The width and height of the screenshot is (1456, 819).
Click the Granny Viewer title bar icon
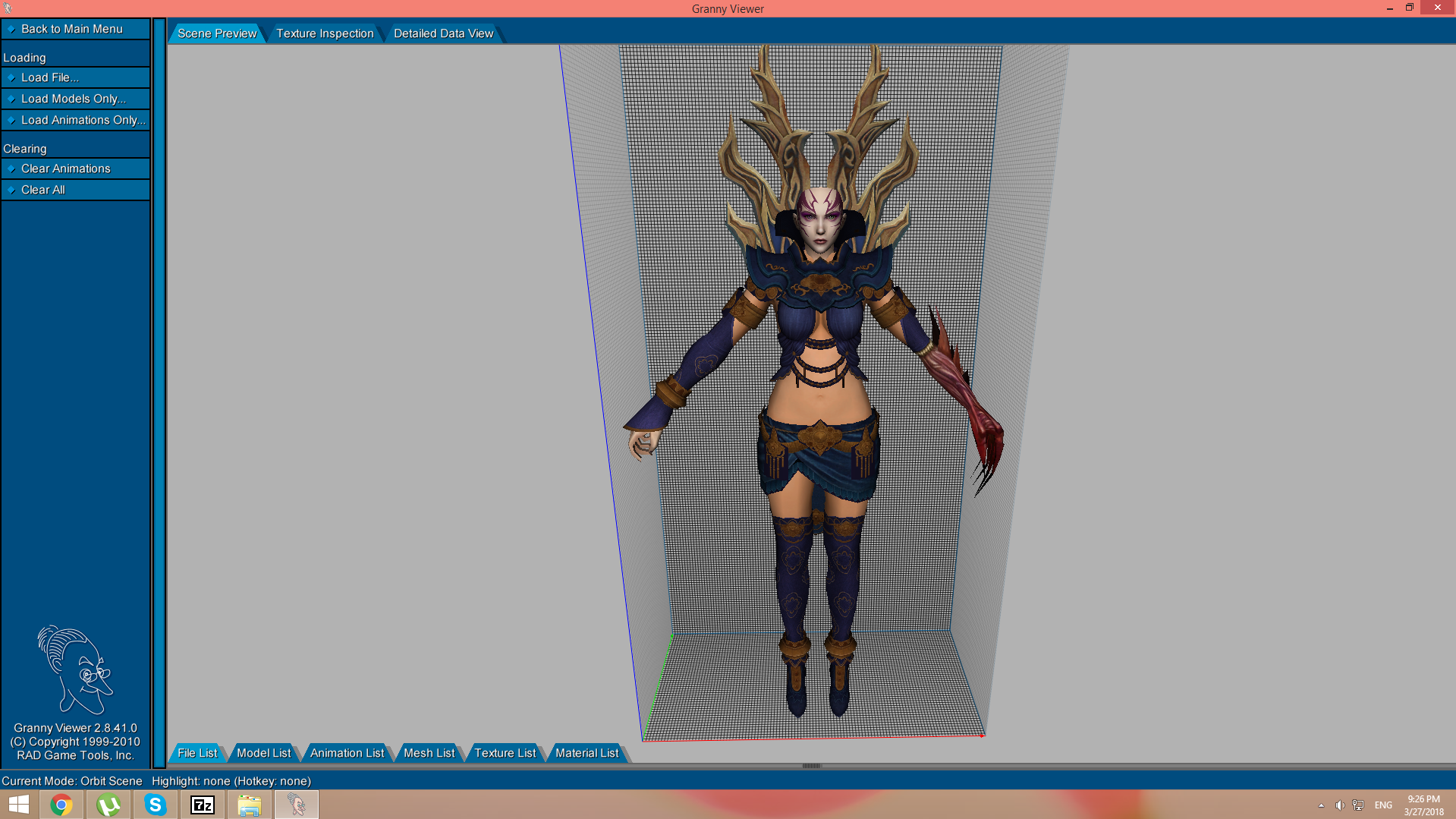8,8
